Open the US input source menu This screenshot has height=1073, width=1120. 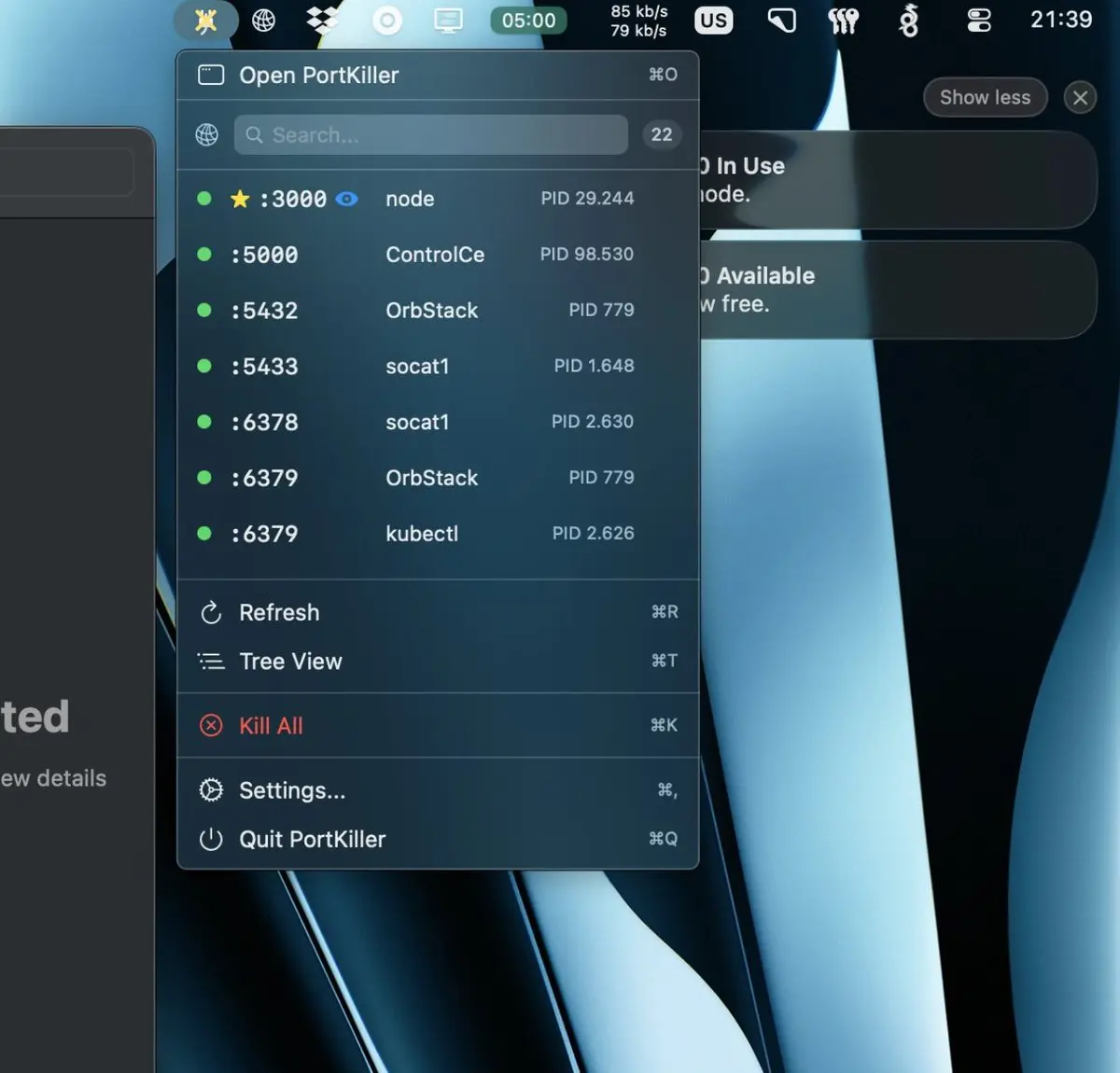click(713, 21)
